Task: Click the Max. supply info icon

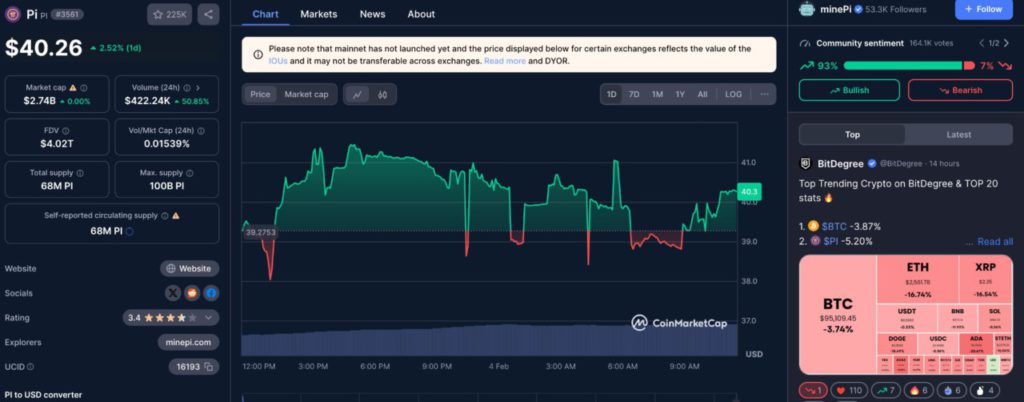Action: click(x=190, y=173)
